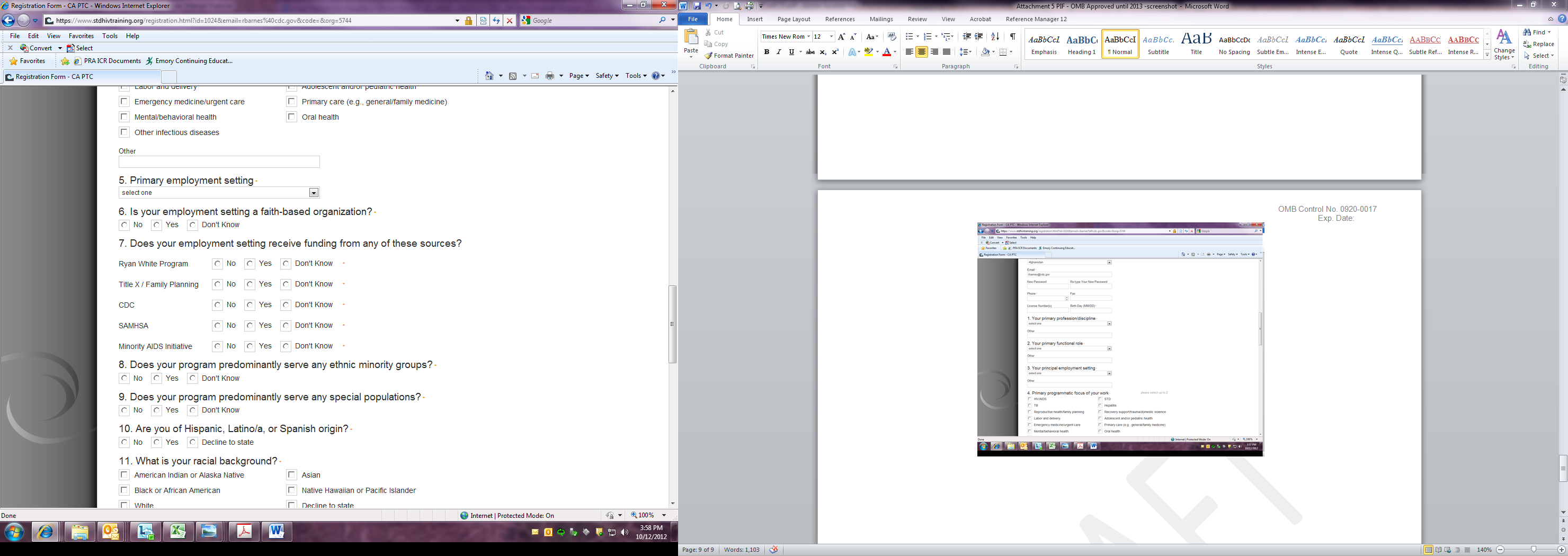This screenshot has width=1568, height=556.
Task: Open the Primary employment setting dropdown
Action: pos(314,193)
